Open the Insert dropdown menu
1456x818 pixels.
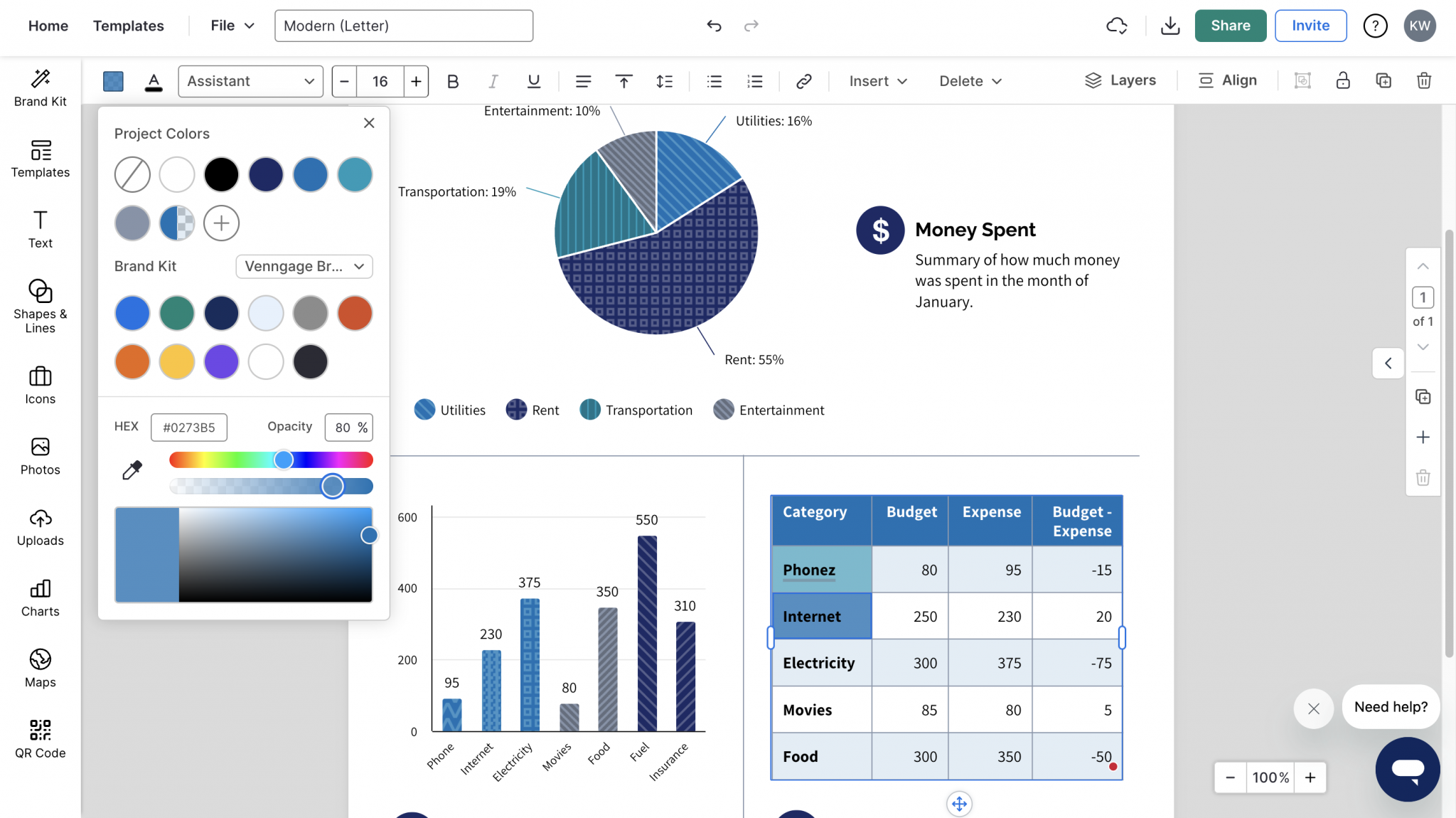tap(877, 81)
